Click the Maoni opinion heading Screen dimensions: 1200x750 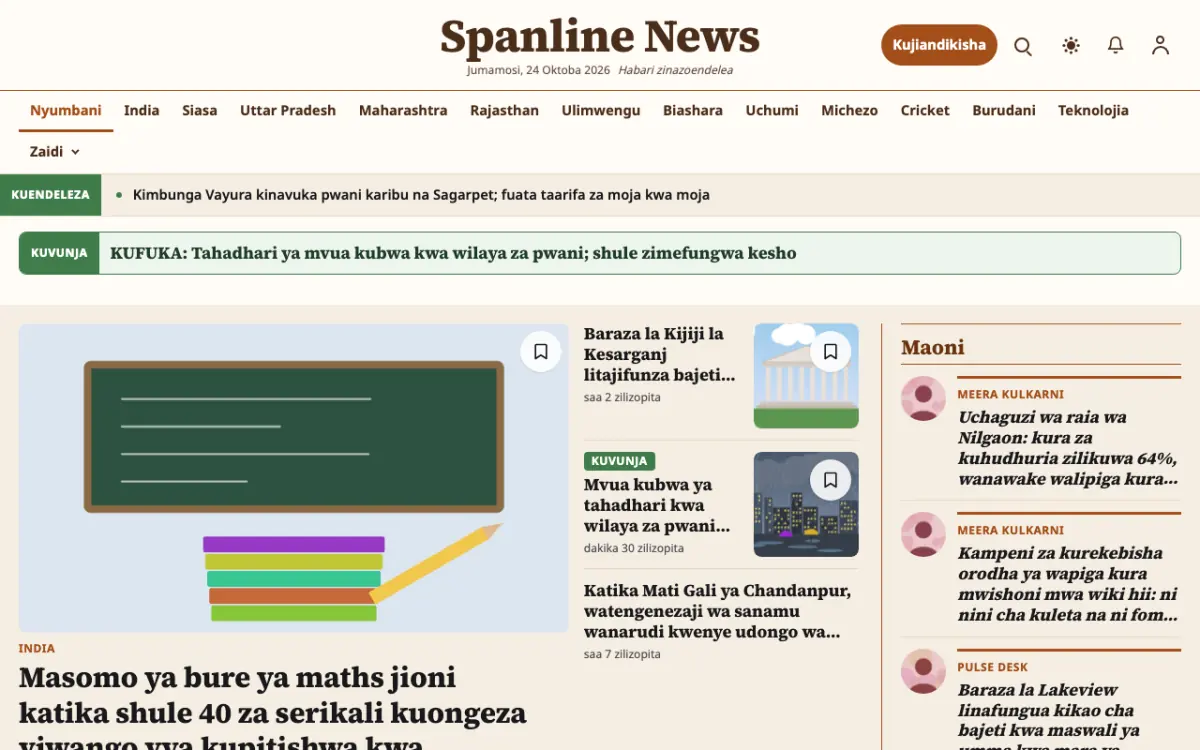tap(933, 348)
